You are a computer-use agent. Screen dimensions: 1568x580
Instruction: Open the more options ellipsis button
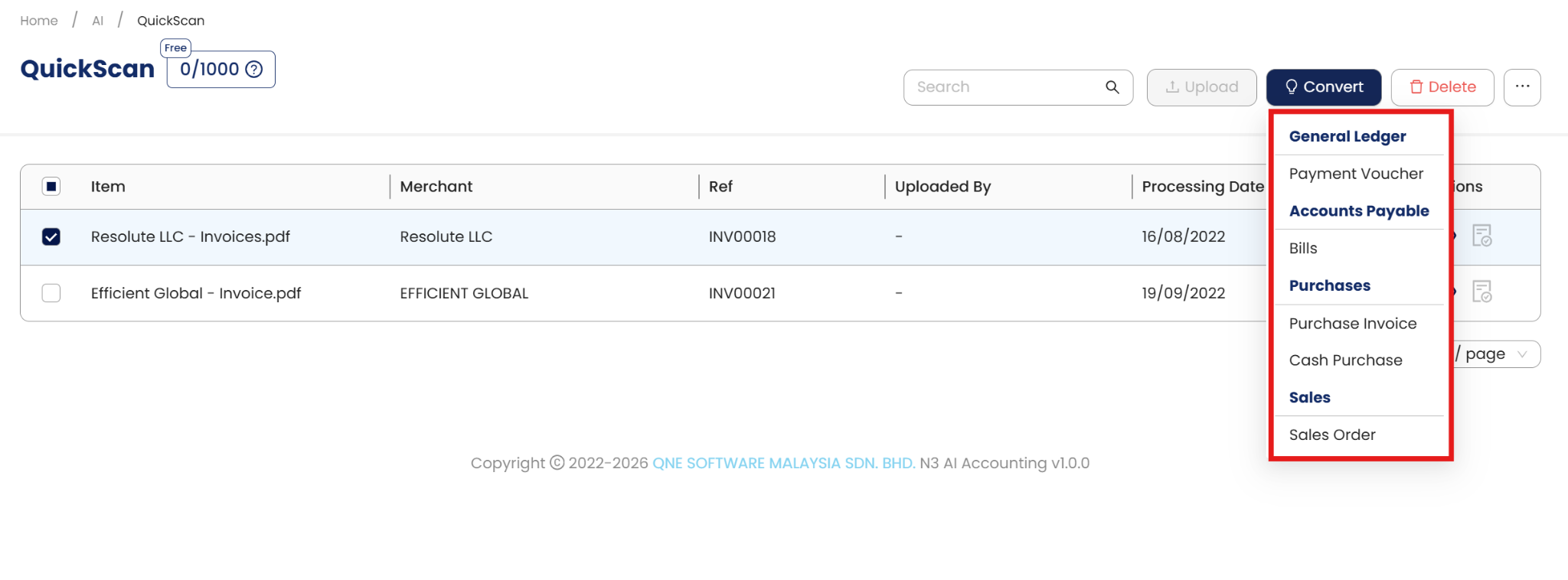point(1522,87)
